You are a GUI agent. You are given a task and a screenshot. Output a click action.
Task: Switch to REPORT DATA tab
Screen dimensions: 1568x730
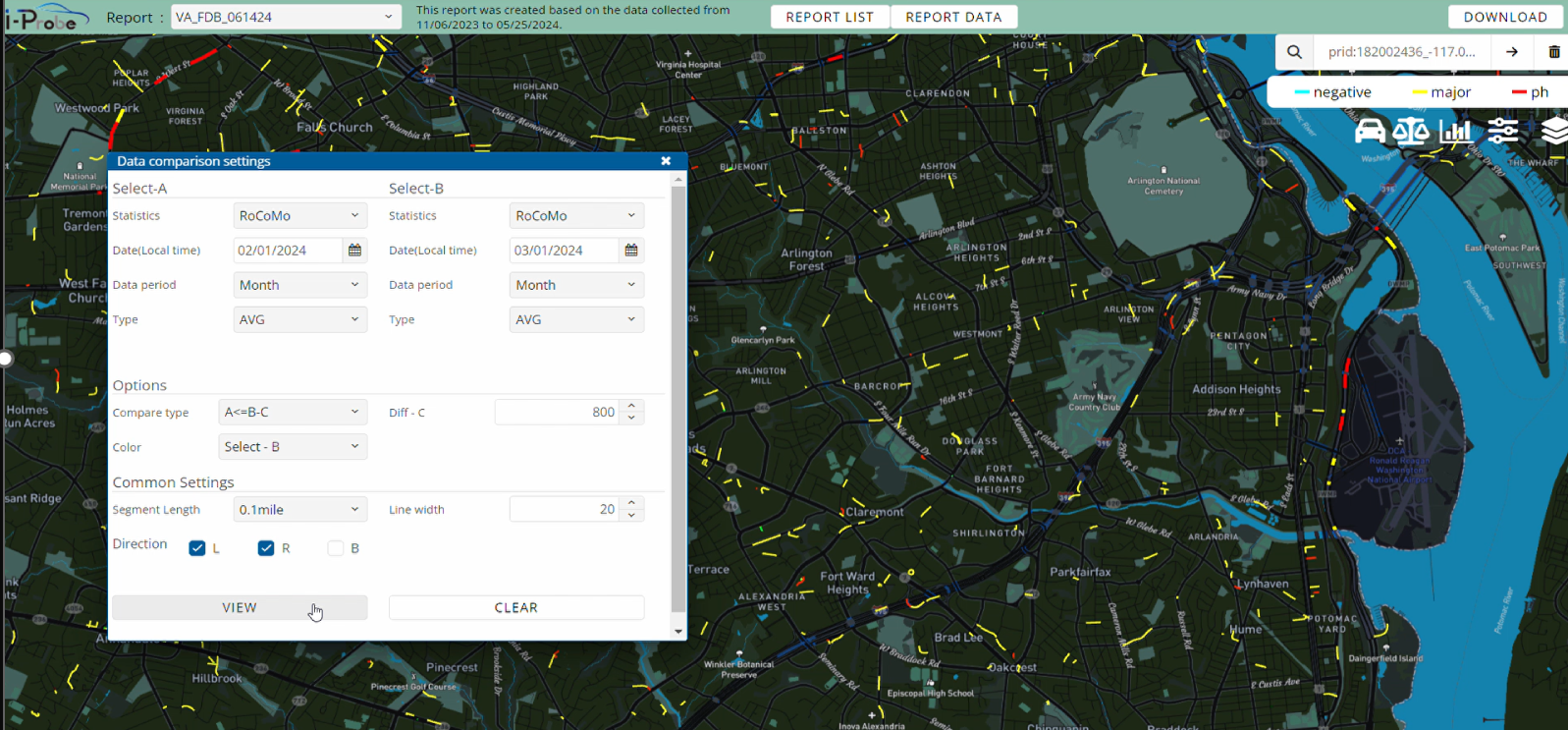[953, 17]
